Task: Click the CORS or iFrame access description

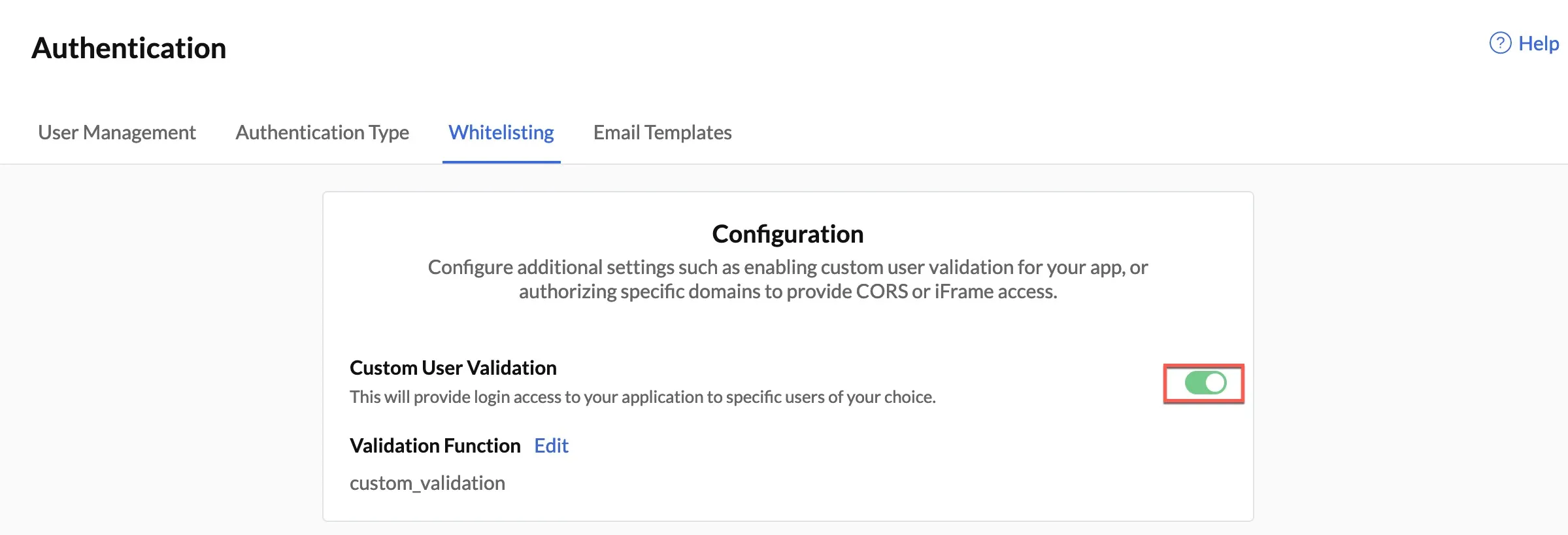Action: (x=788, y=279)
